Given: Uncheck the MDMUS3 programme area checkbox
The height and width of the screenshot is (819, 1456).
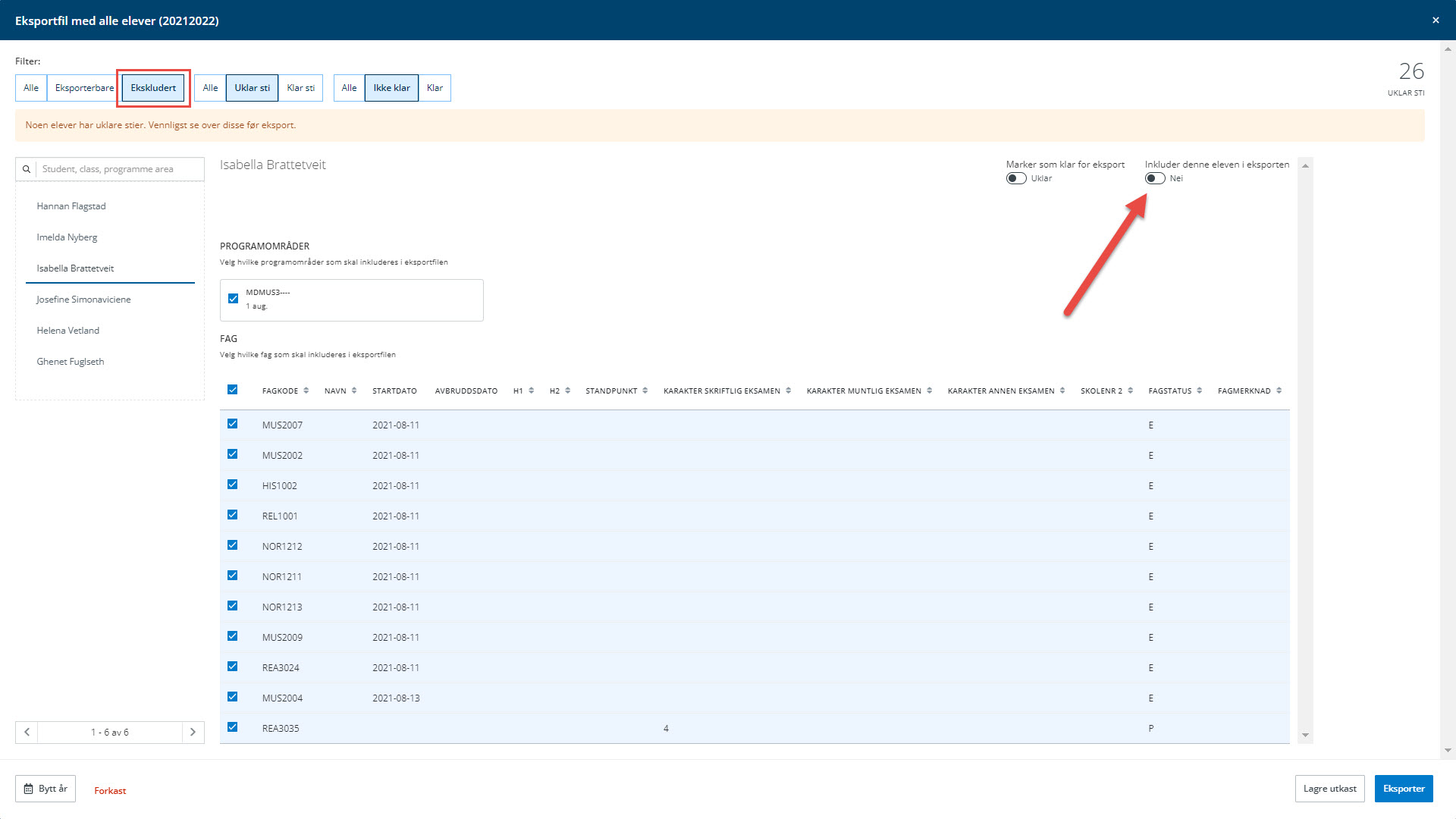Looking at the screenshot, I should [234, 299].
